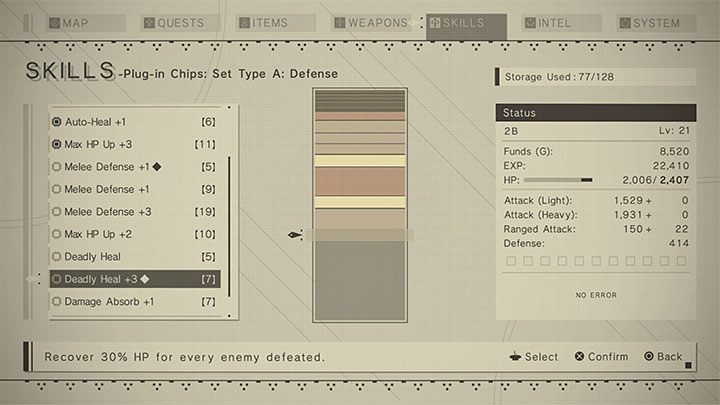
Task: Click the first empty status effect box
Action: click(x=511, y=261)
